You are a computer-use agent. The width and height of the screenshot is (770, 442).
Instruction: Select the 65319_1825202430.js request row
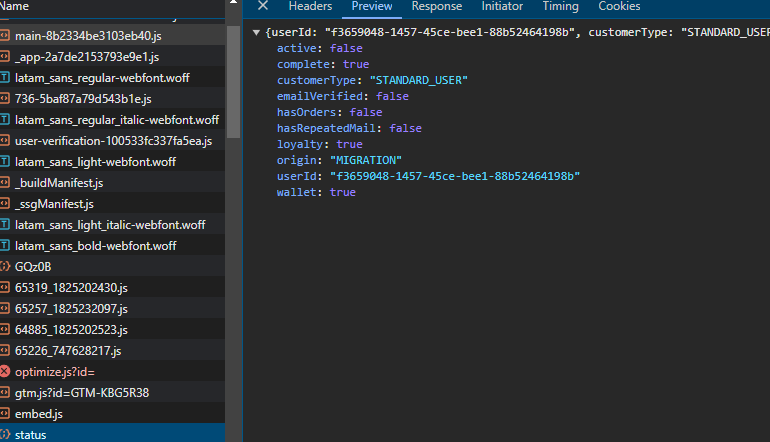pos(71,287)
